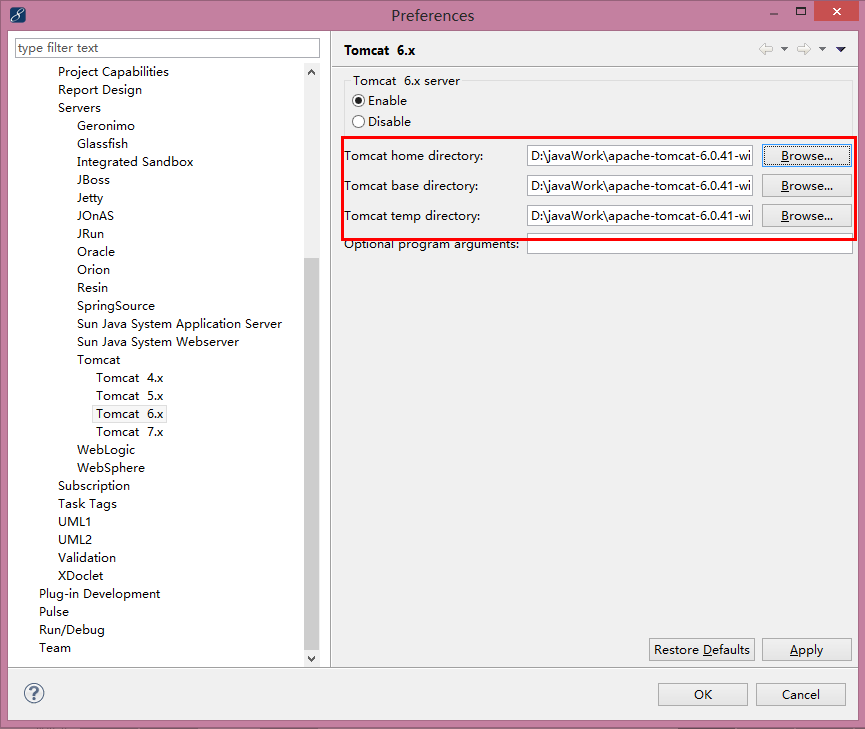The width and height of the screenshot is (865, 729).
Task: Confirm preferences with OK
Action: click(x=703, y=694)
